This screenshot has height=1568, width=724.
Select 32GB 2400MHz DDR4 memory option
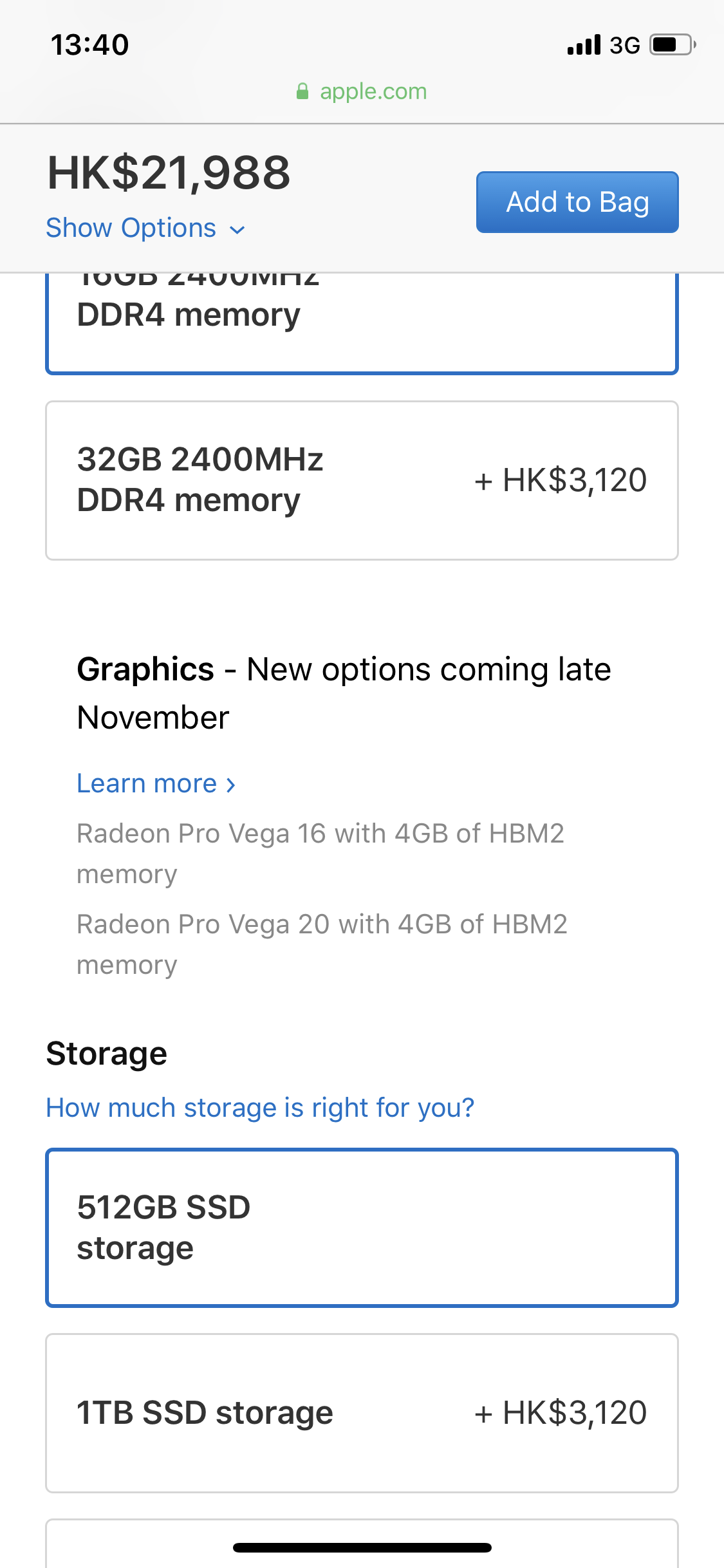tap(362, 480)
